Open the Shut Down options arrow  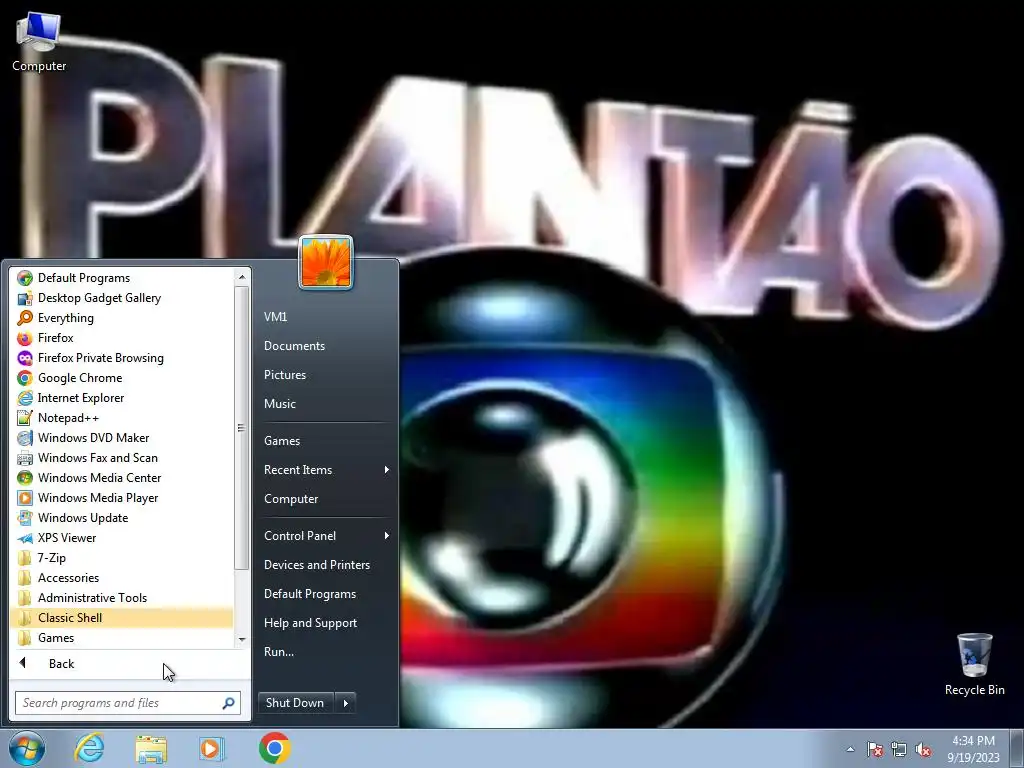pyautogui.click(x=345, y=703)
